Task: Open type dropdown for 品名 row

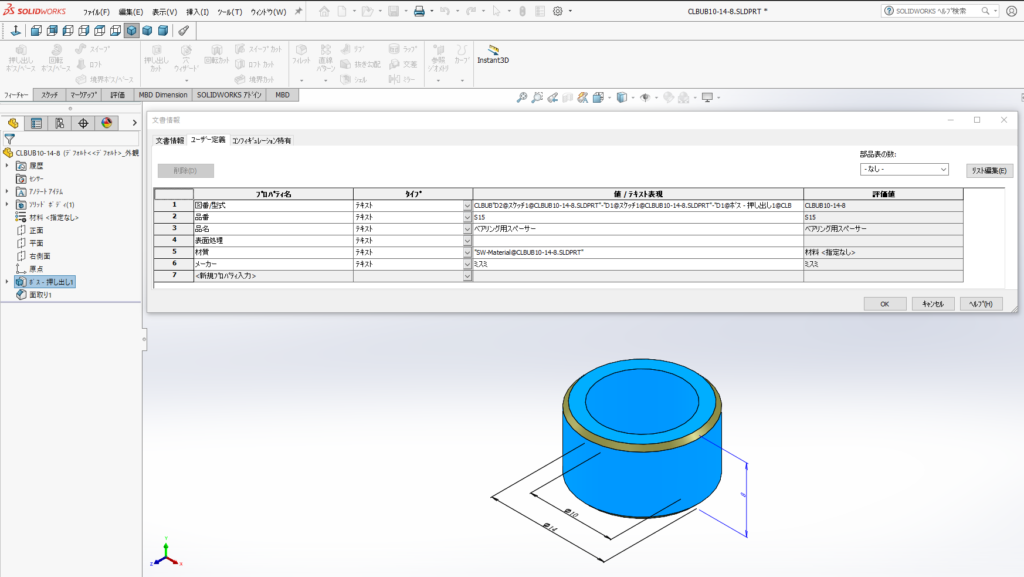Action: coord(467,228)
